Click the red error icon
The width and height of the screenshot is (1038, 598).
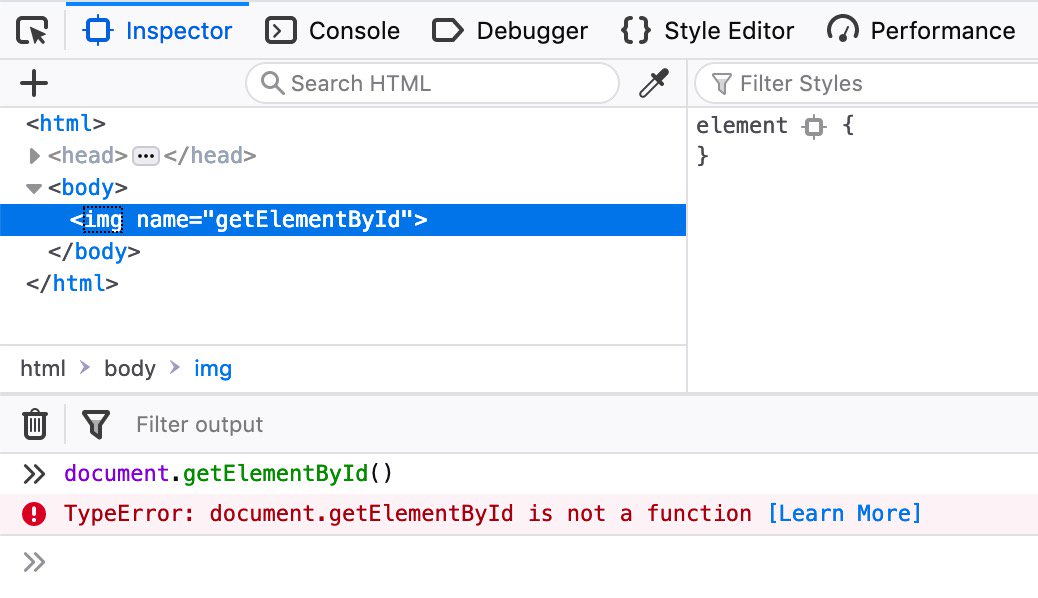[x=34, y=514]
